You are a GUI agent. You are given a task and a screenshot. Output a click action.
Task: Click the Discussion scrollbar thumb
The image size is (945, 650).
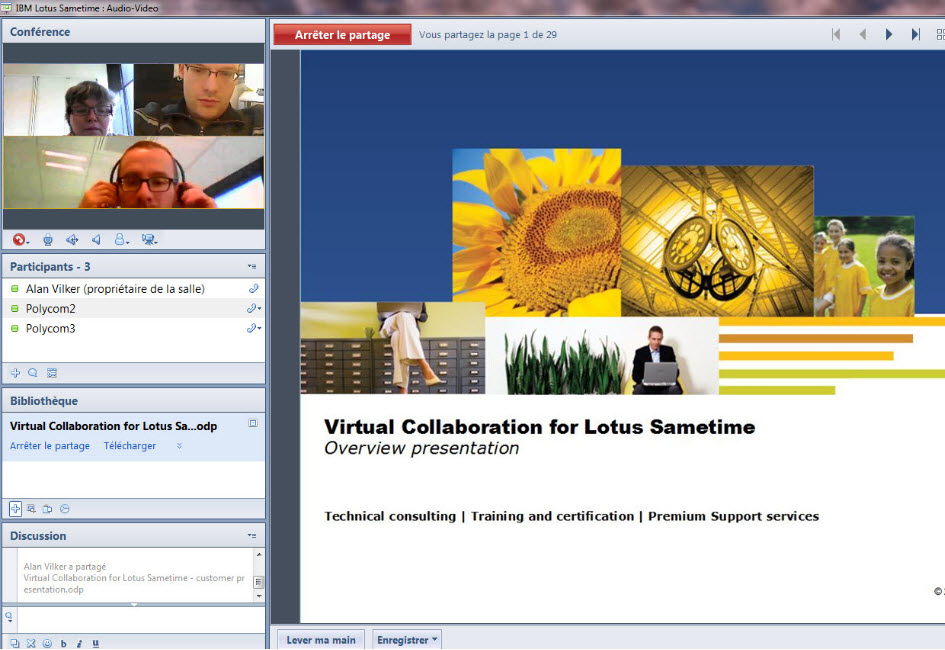[259, 582]
